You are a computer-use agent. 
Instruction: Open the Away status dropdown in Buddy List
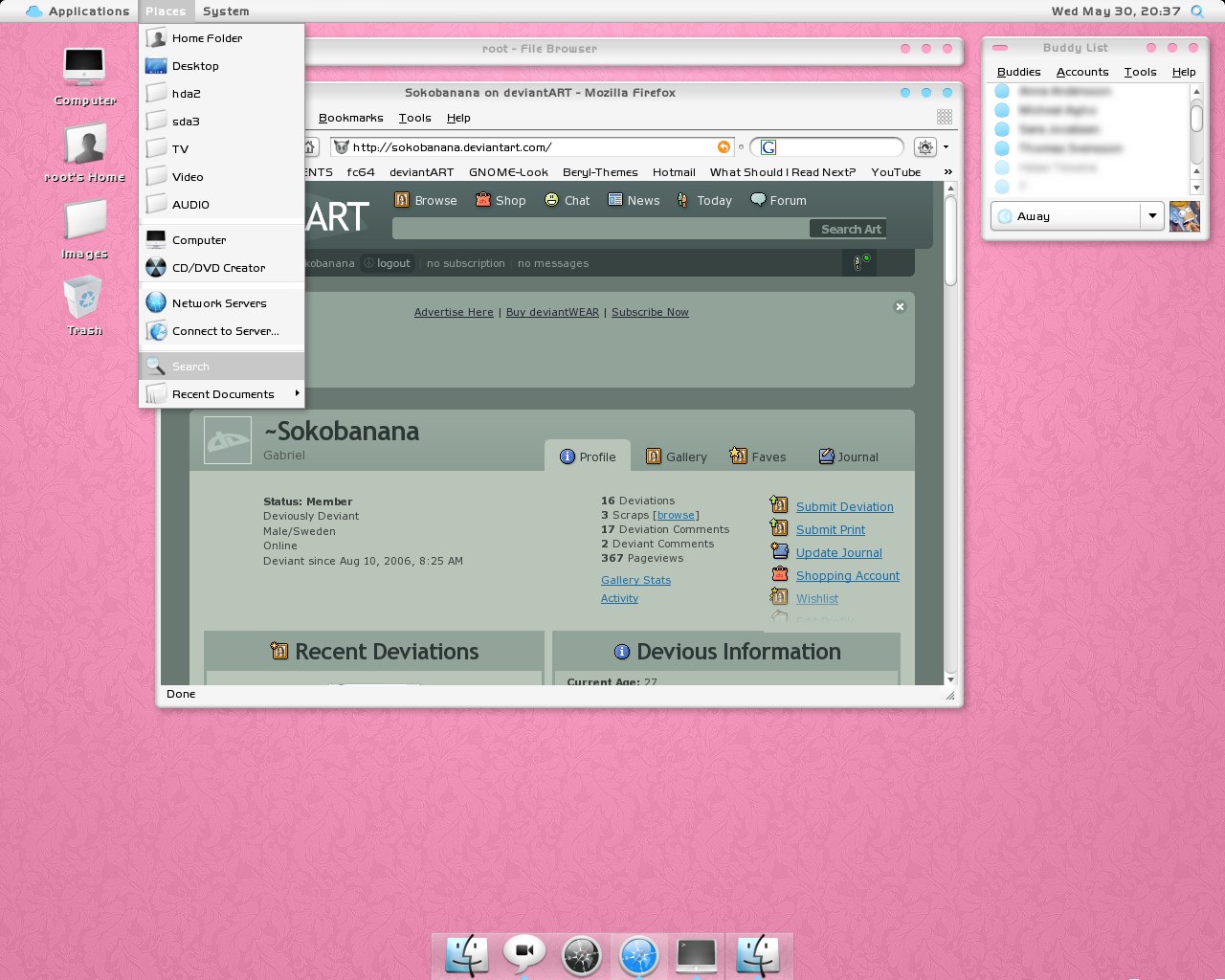click(x=1152, y=216)
